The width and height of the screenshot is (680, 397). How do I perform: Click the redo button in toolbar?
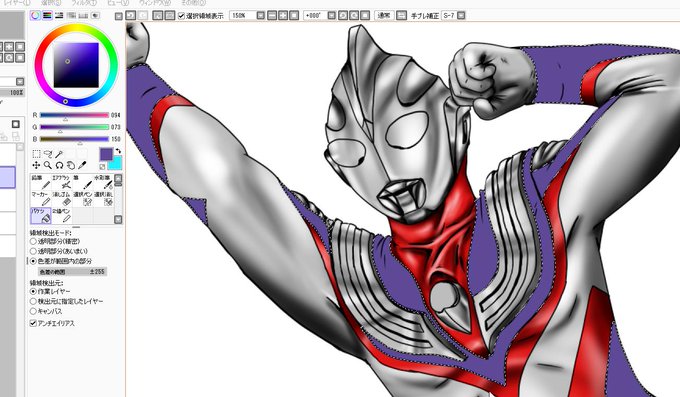coord(142,16)
